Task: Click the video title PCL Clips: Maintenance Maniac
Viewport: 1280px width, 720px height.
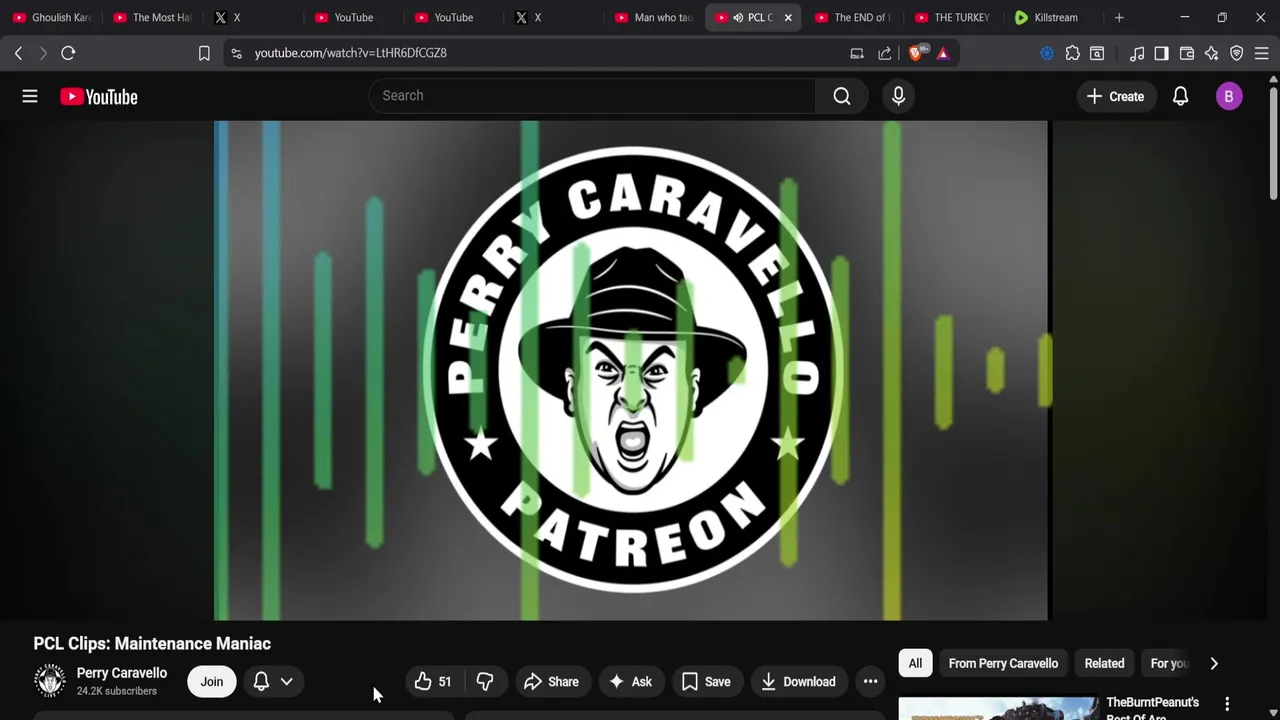Action: pyautogui.click(x=152, y=644)
